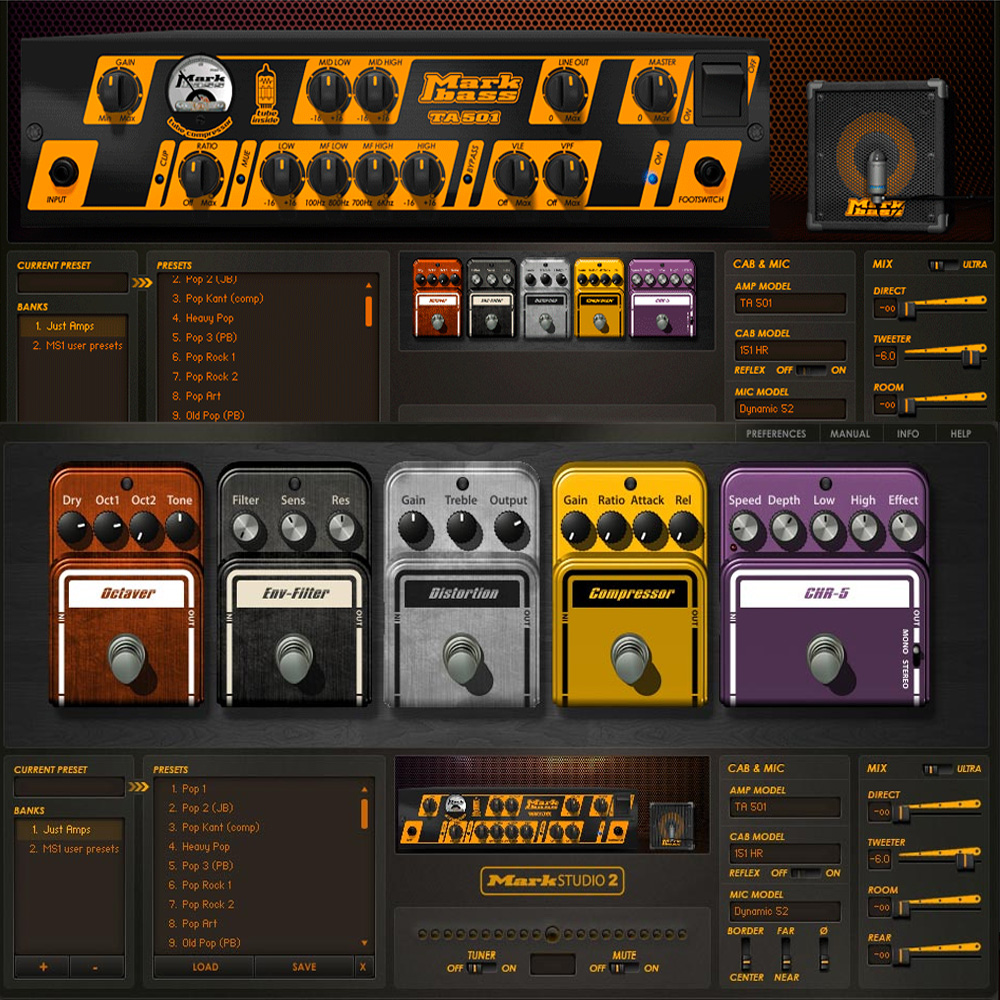Select the orange Octaver pedal thumbnail
1000x1000 pixels.
pyautogui.click(x=438, y=298)
